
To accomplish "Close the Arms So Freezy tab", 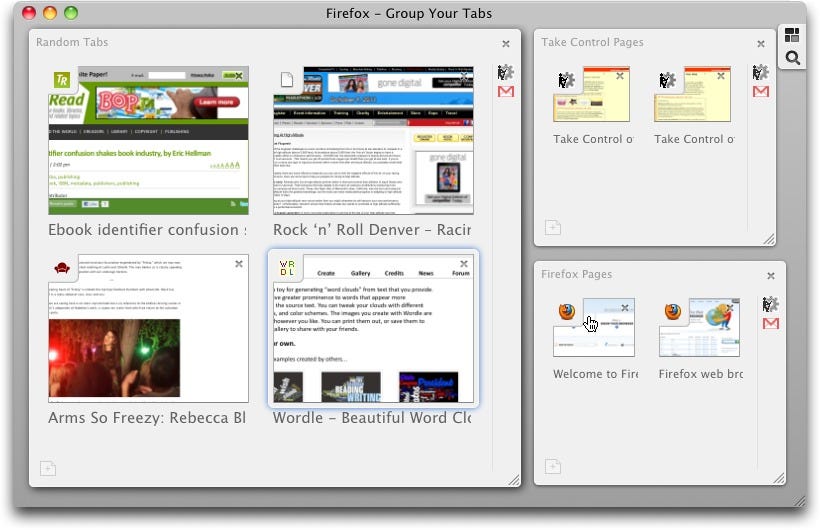I will point(239,264).
